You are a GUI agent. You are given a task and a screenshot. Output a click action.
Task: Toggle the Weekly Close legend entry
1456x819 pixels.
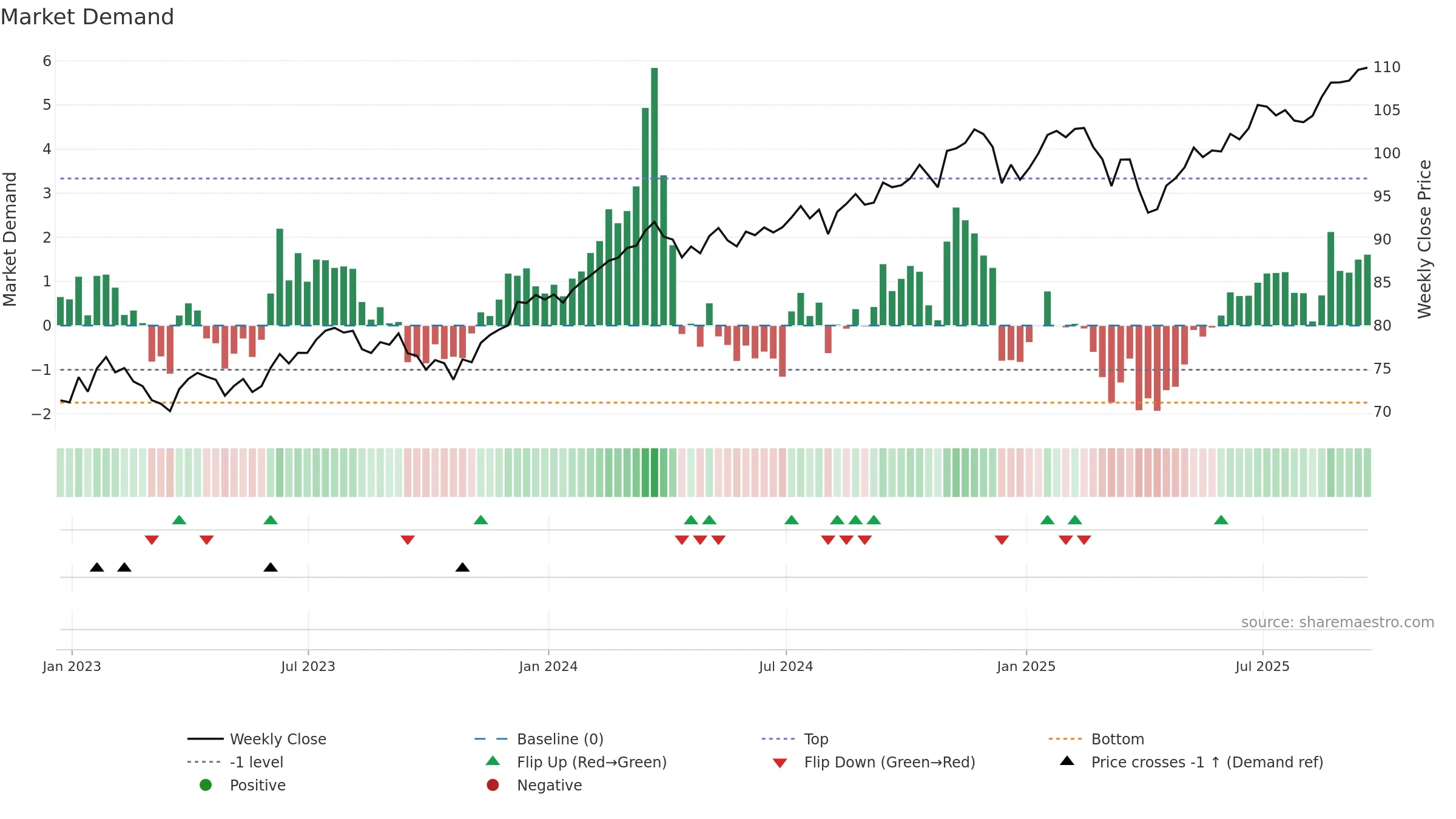point(257,739)
